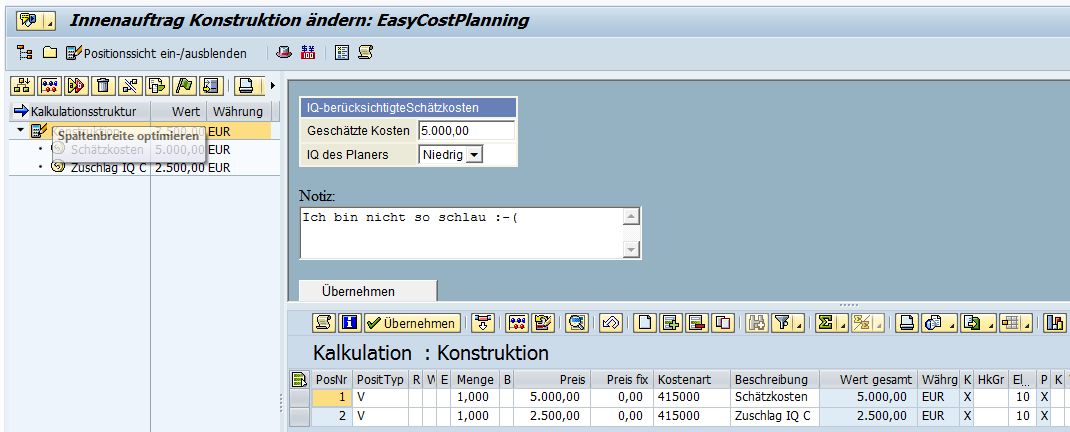
Task: Collapse the Konstruktion tree node
Action: coord(20,130)
